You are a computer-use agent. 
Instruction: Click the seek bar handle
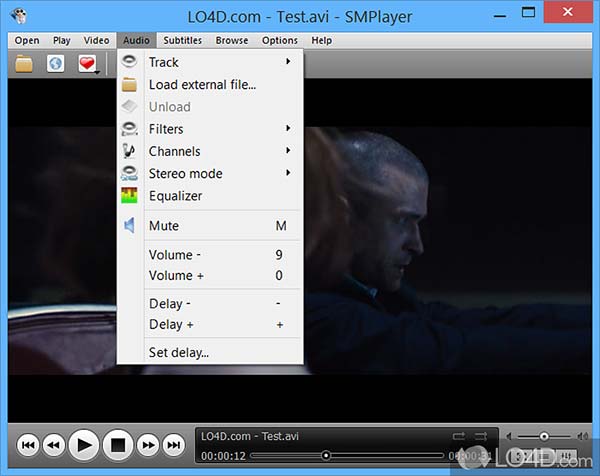(326, 455)
